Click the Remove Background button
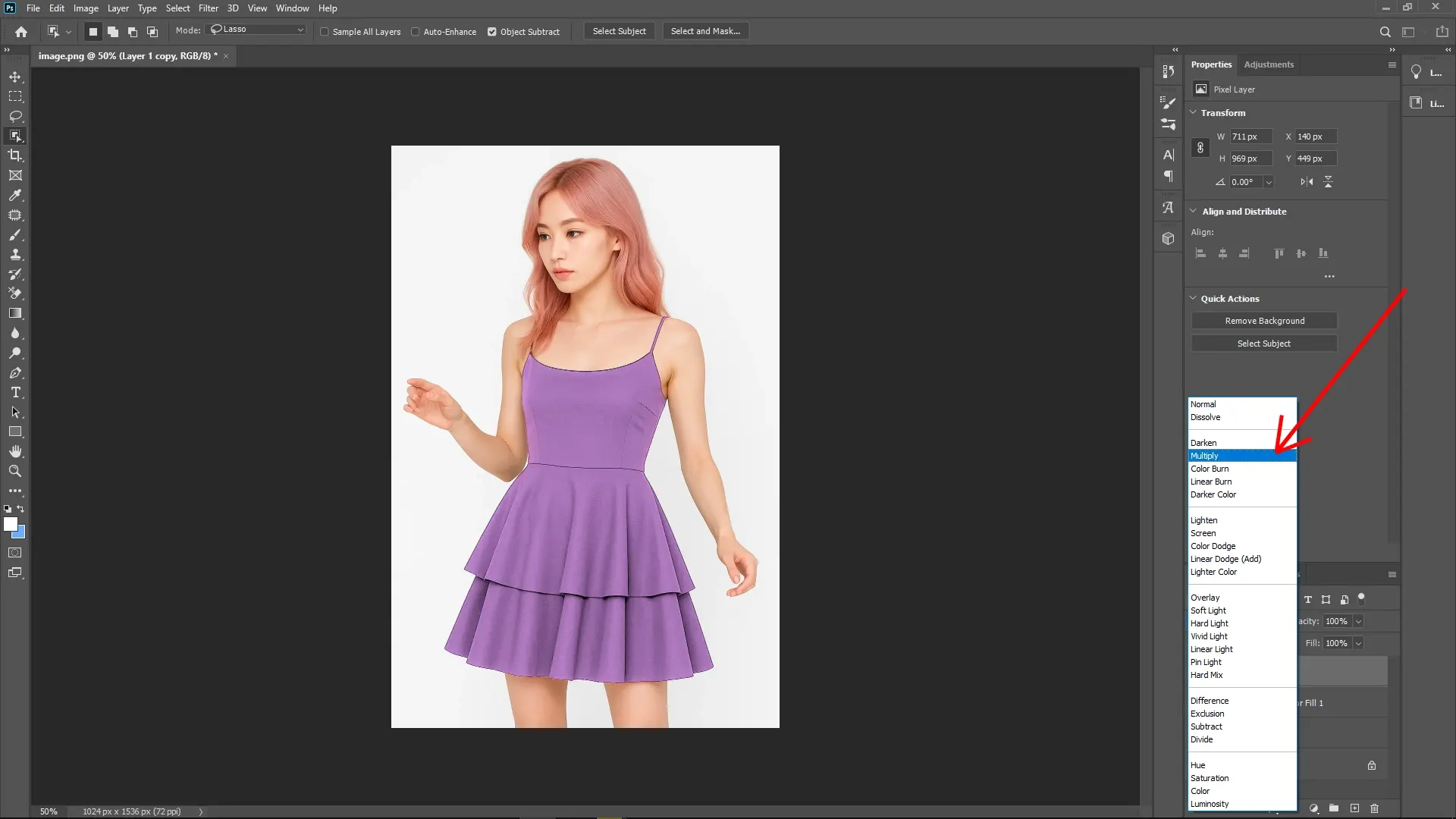 [x=1263, y=321]
